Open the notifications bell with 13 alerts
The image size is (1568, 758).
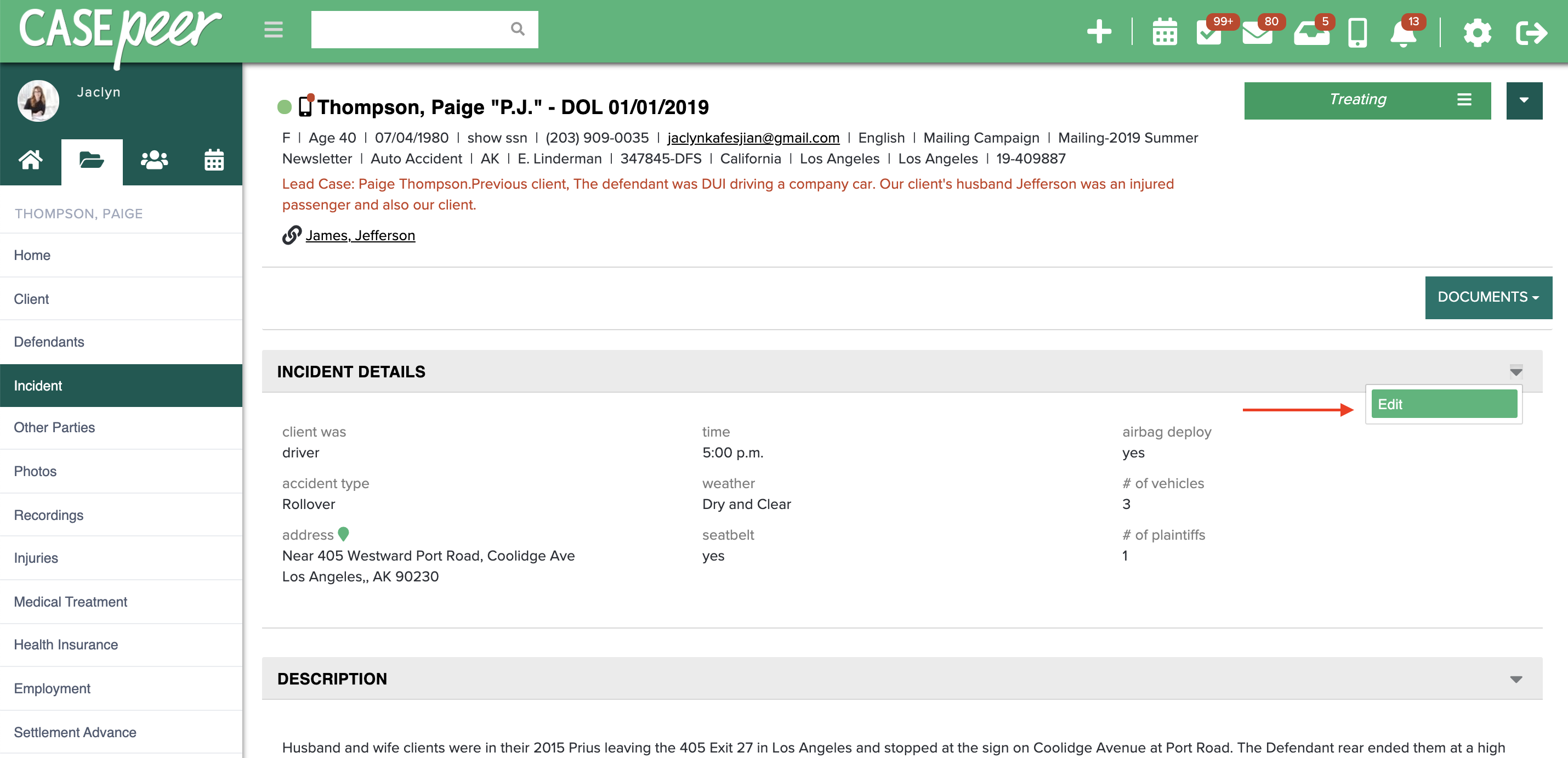1404,33
